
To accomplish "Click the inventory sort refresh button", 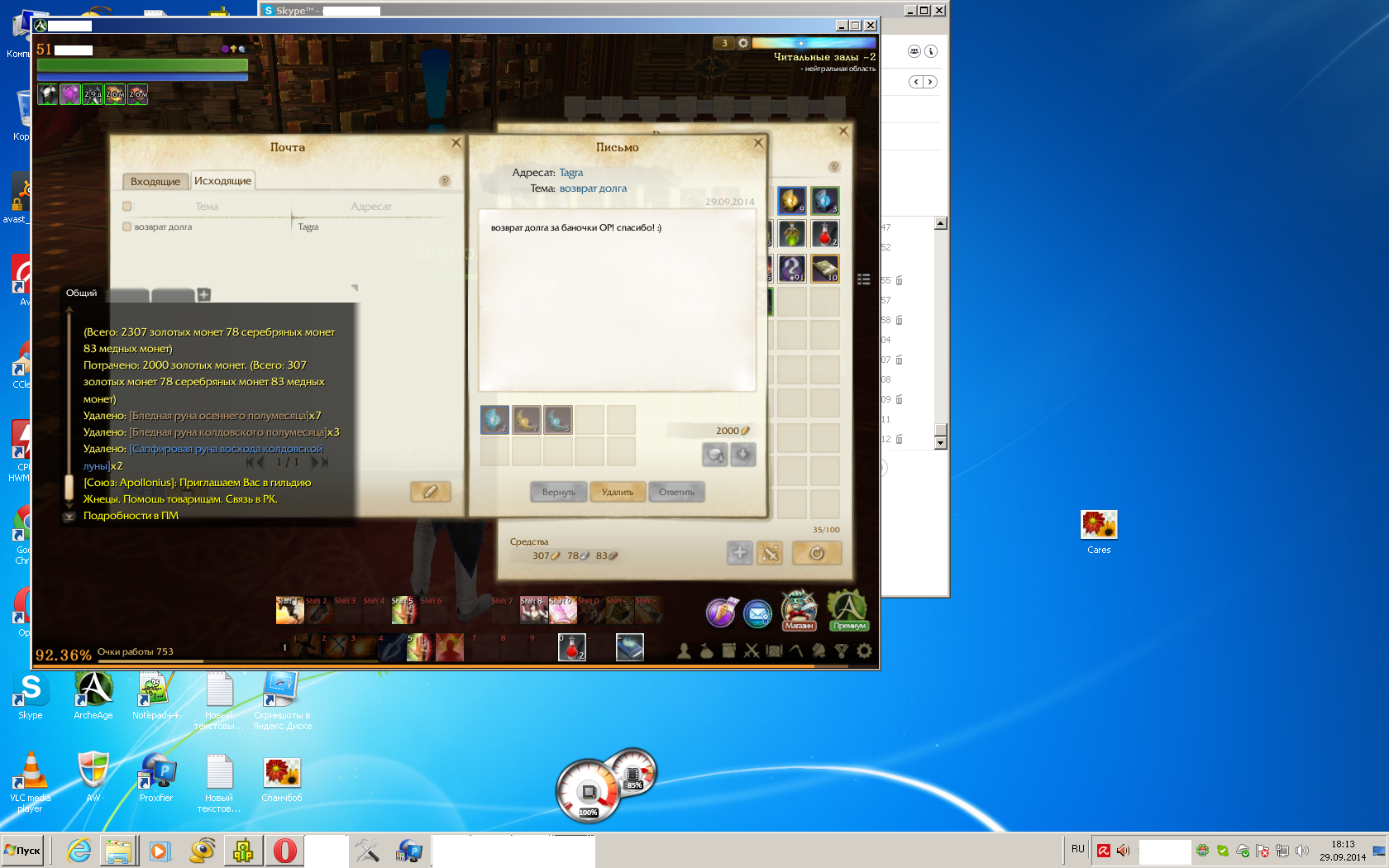I will click(x=817, y=553).
